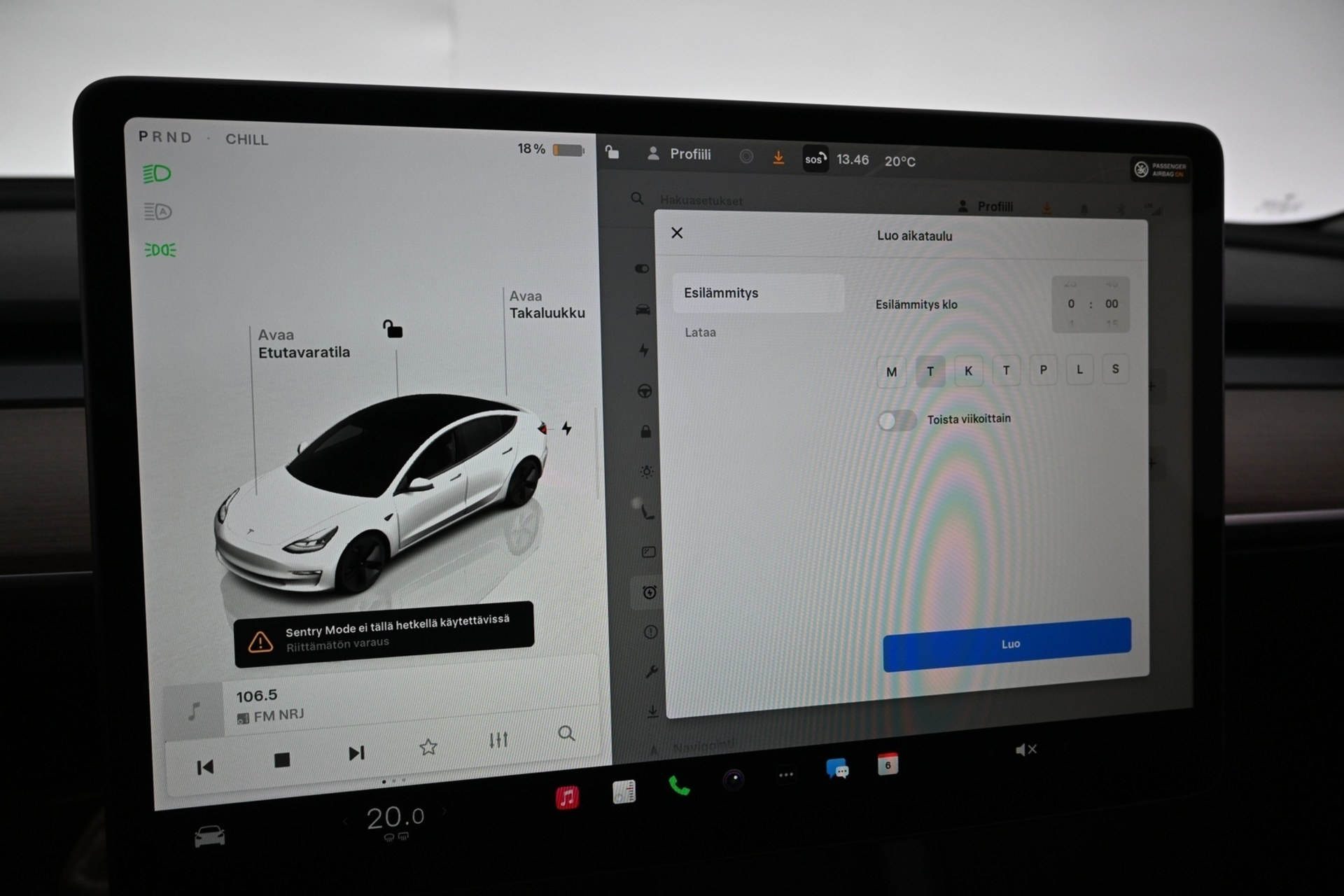Open the phone app icon
This screenshot has height=896, width=1344.
click(678, 786)
